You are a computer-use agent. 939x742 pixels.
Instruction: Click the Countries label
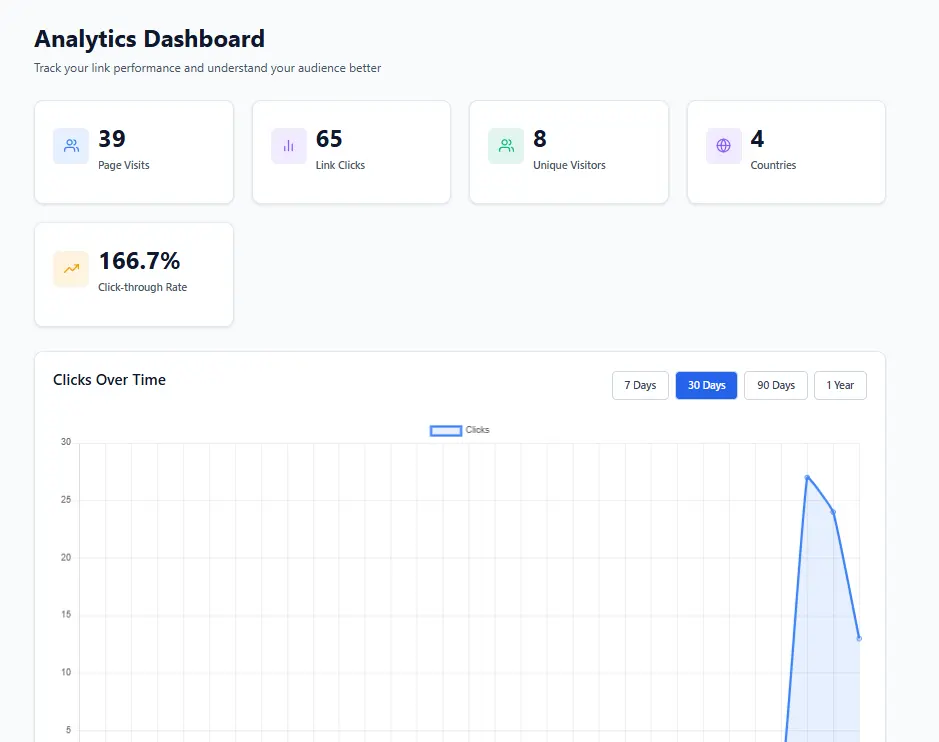coord(773,165)
